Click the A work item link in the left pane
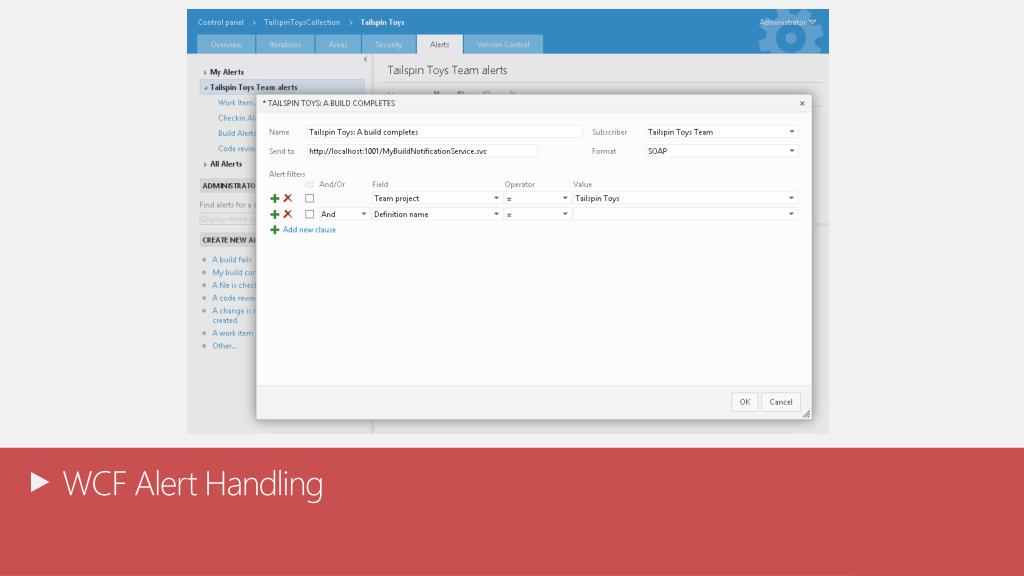Image resolution: width=1024 pixels, height=576 pixels. 232,333
